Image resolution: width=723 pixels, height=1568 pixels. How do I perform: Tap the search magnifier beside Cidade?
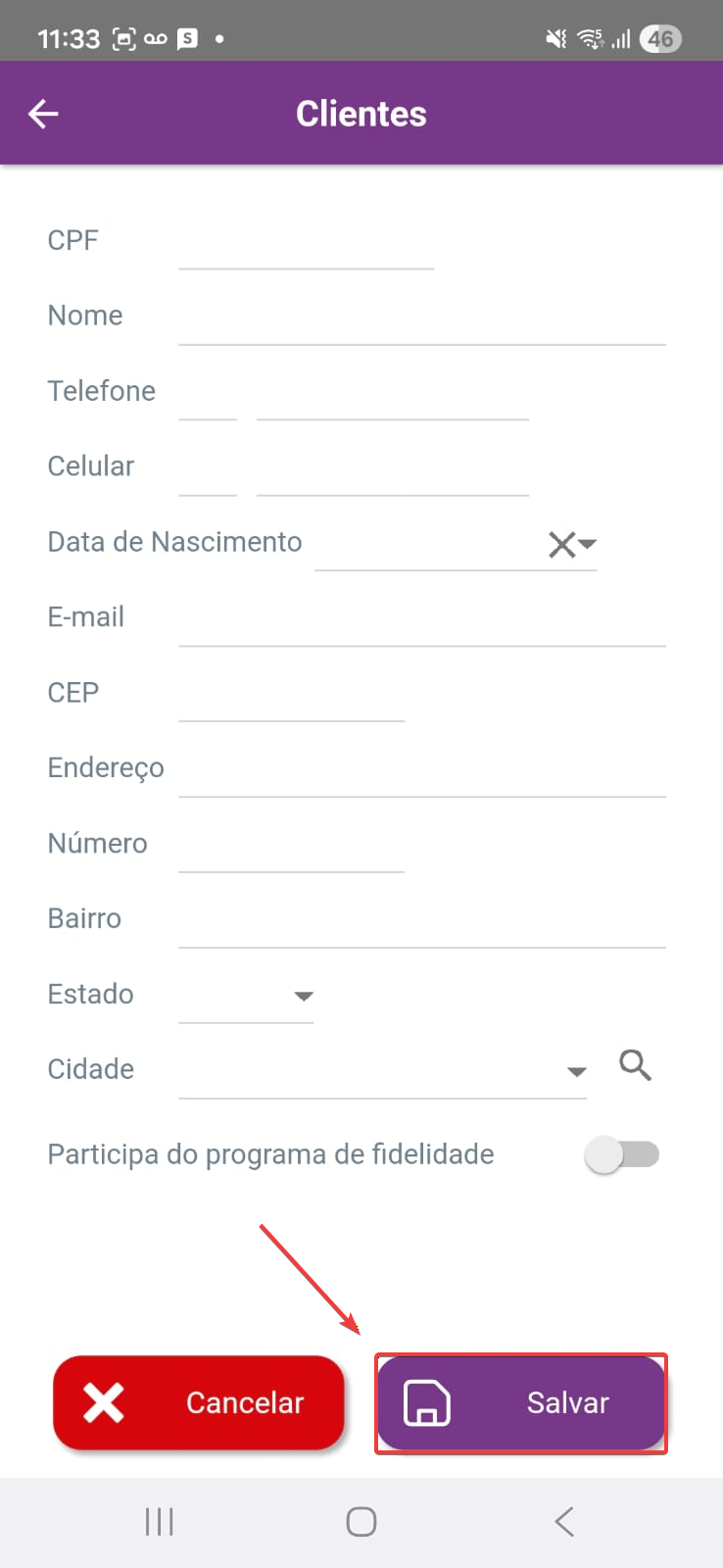635,1064
